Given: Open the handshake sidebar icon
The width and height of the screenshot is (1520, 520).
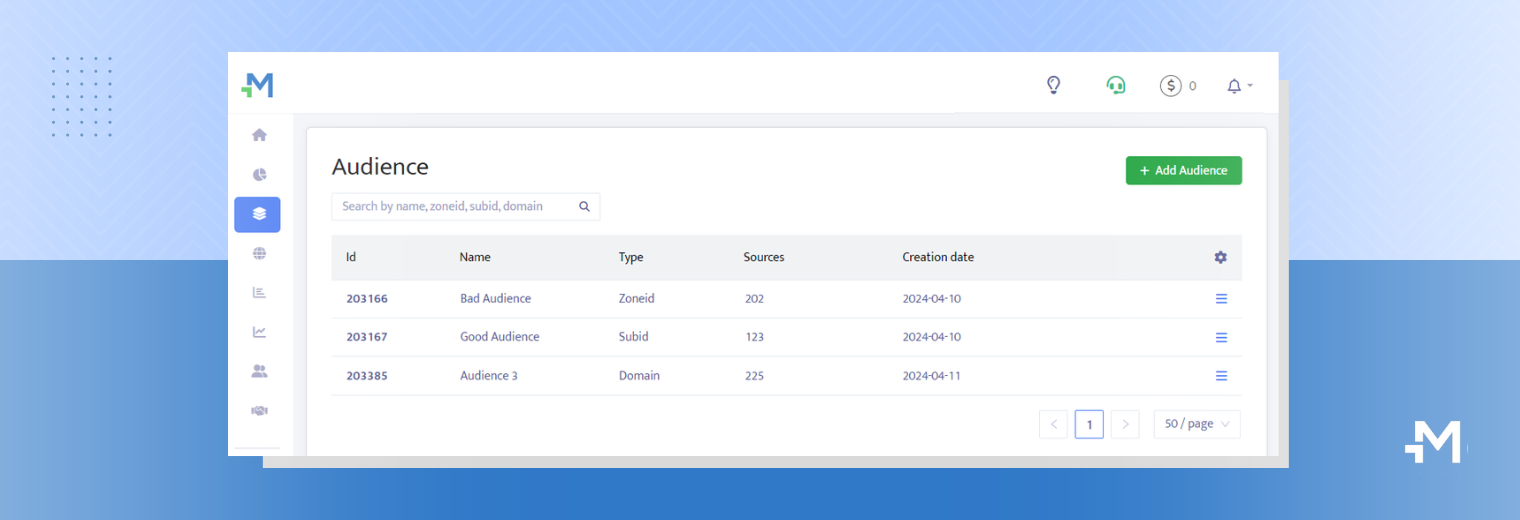Looking at the screenshot, I should tap(259, 410).
